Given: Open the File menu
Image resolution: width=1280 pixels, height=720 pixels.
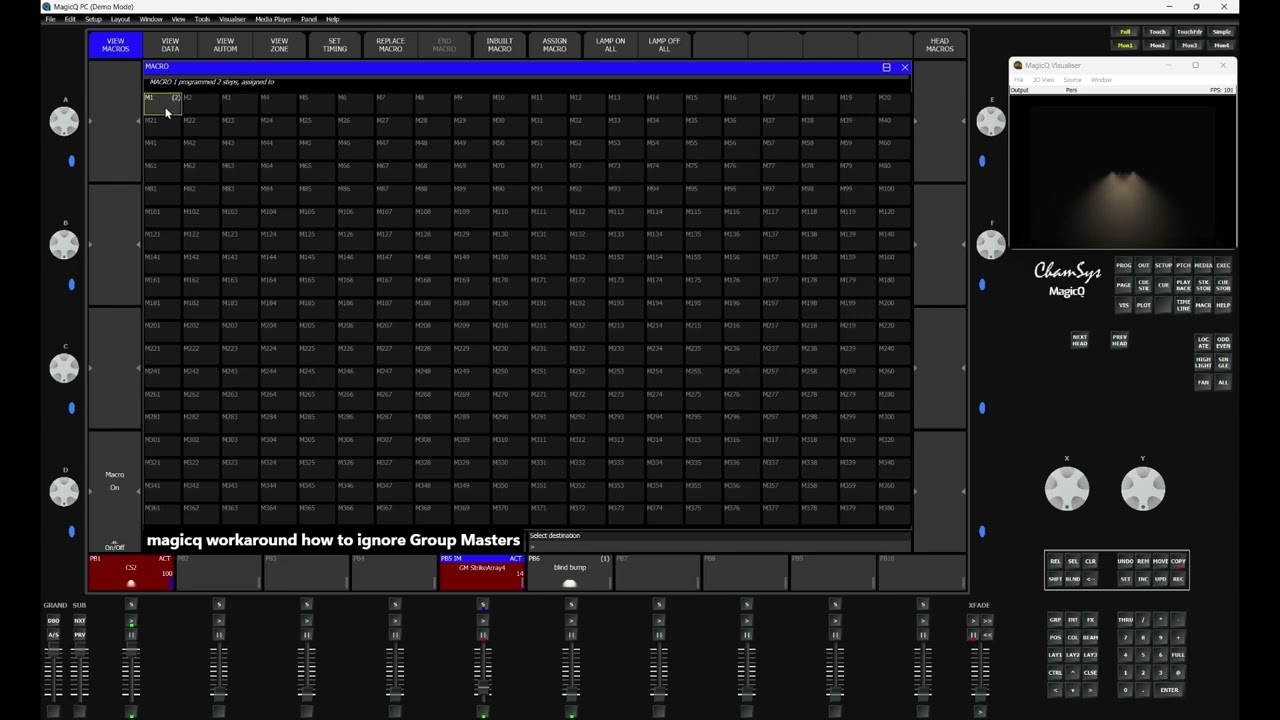Looking at the screenshot, I should point(50,19).
